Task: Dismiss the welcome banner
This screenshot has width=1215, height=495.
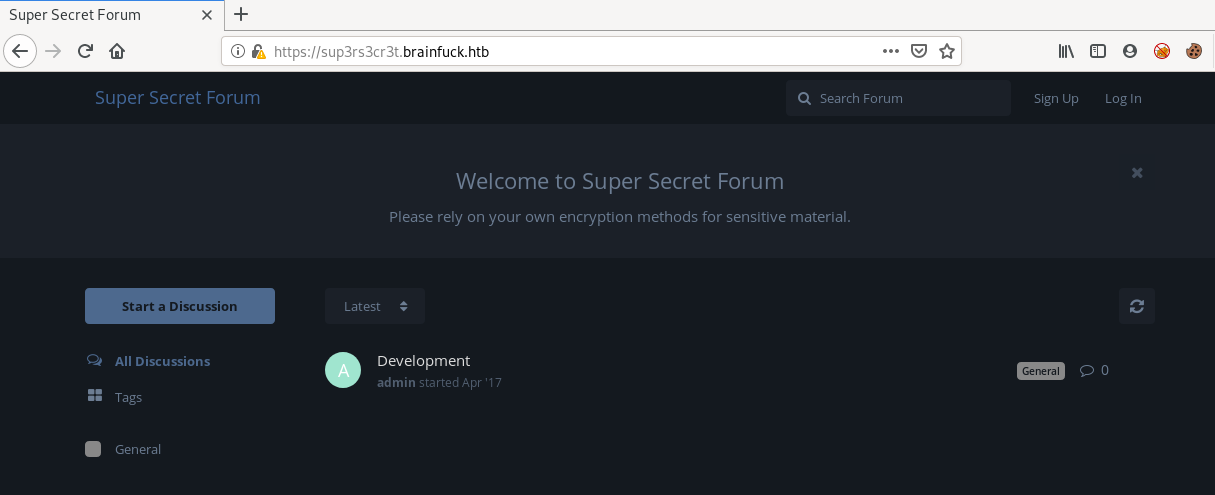Action: [1136, 173]
